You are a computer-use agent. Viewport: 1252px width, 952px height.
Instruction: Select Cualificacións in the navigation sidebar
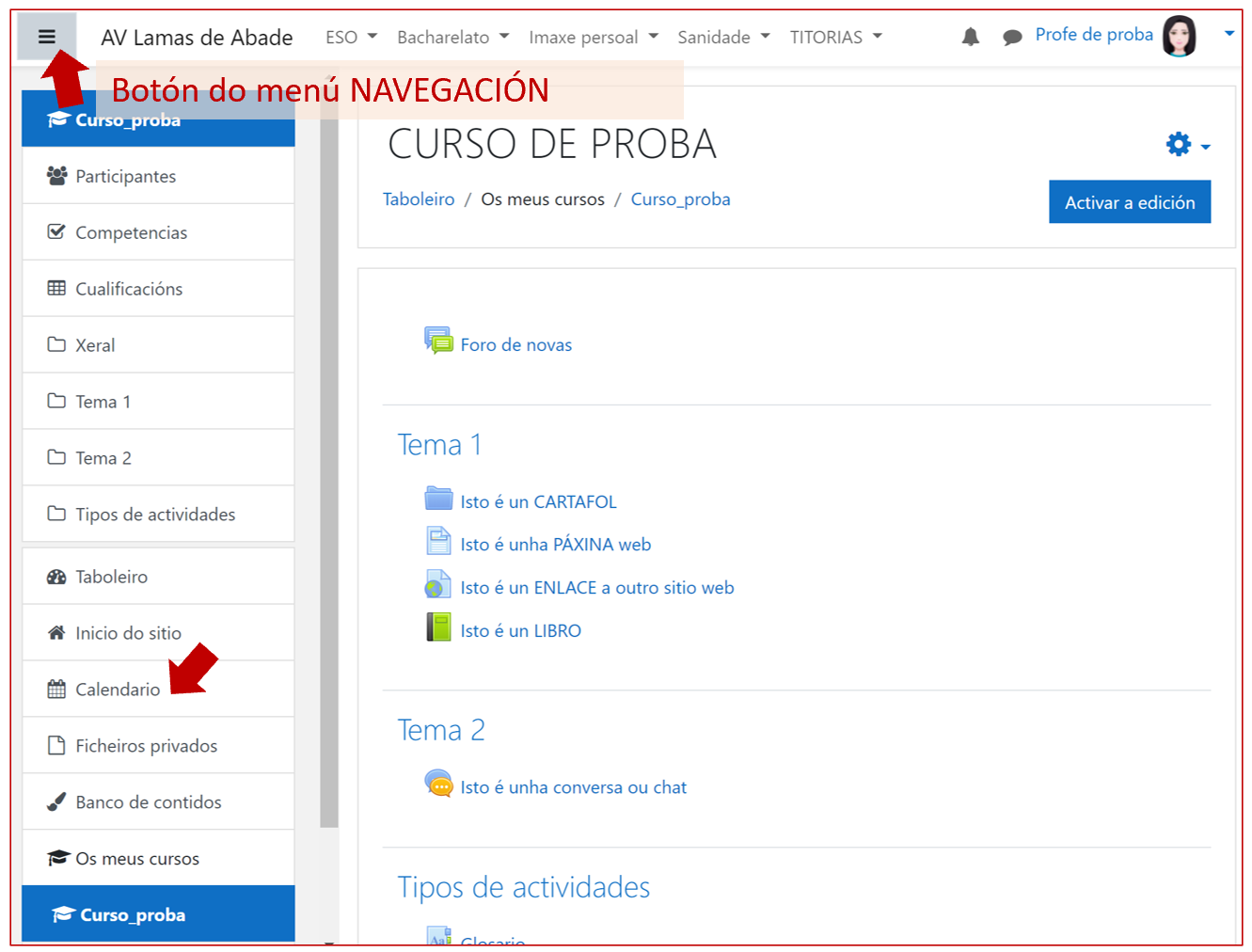[x=129, y=289]
